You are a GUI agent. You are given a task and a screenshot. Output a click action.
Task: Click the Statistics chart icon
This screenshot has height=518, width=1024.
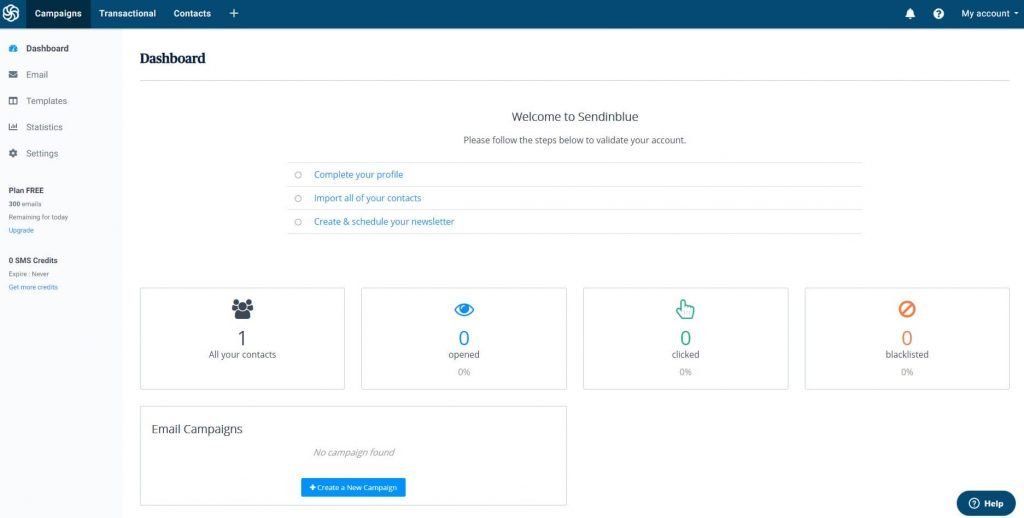click(x=13, y=127)
